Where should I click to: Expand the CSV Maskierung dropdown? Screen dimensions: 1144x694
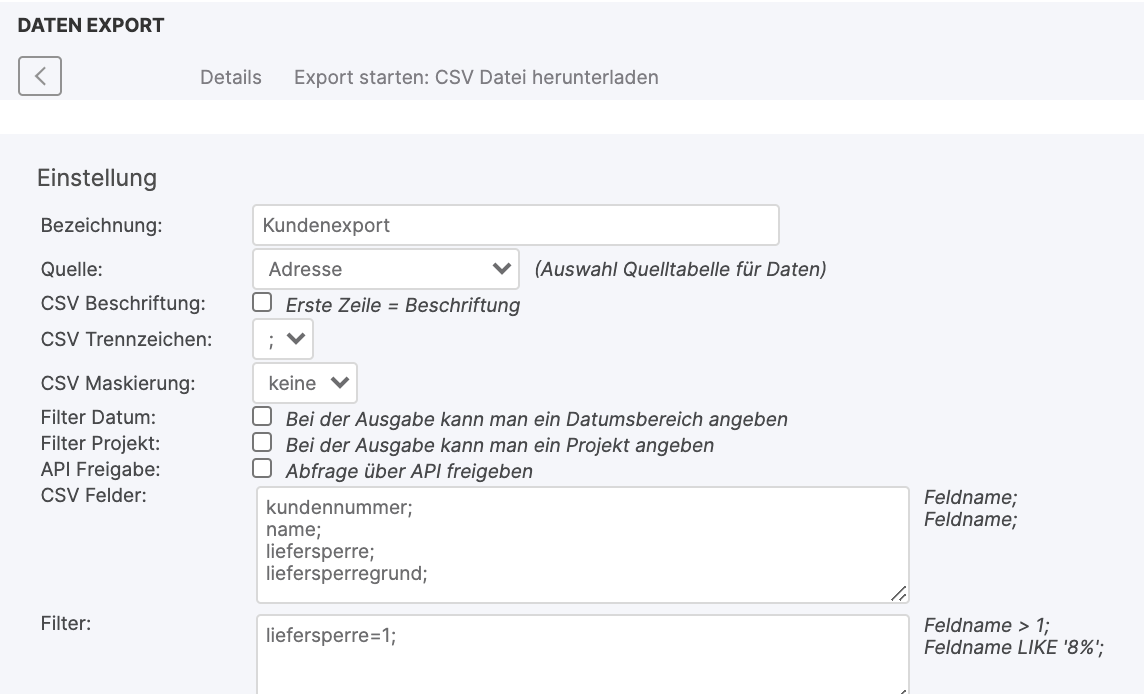pyautogui.click(x=305, y=383)
